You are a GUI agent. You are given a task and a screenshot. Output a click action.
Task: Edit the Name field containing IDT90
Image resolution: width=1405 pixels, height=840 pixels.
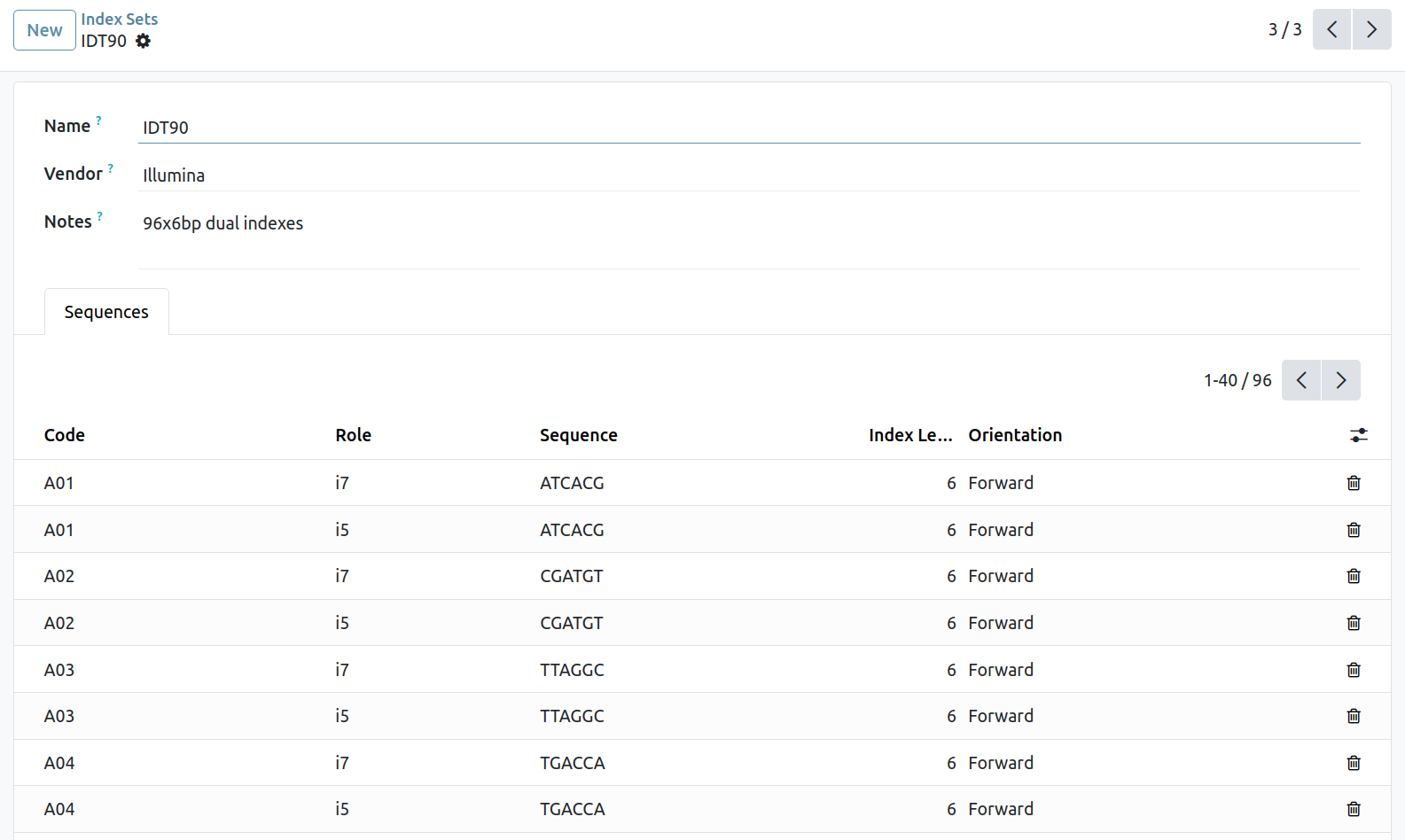coord(749,128)
